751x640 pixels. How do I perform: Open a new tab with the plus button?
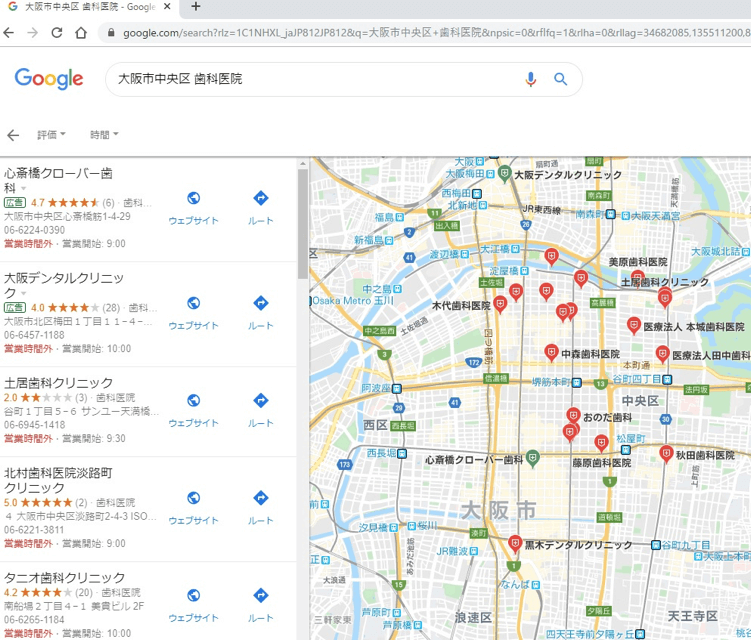pos(195,7)
